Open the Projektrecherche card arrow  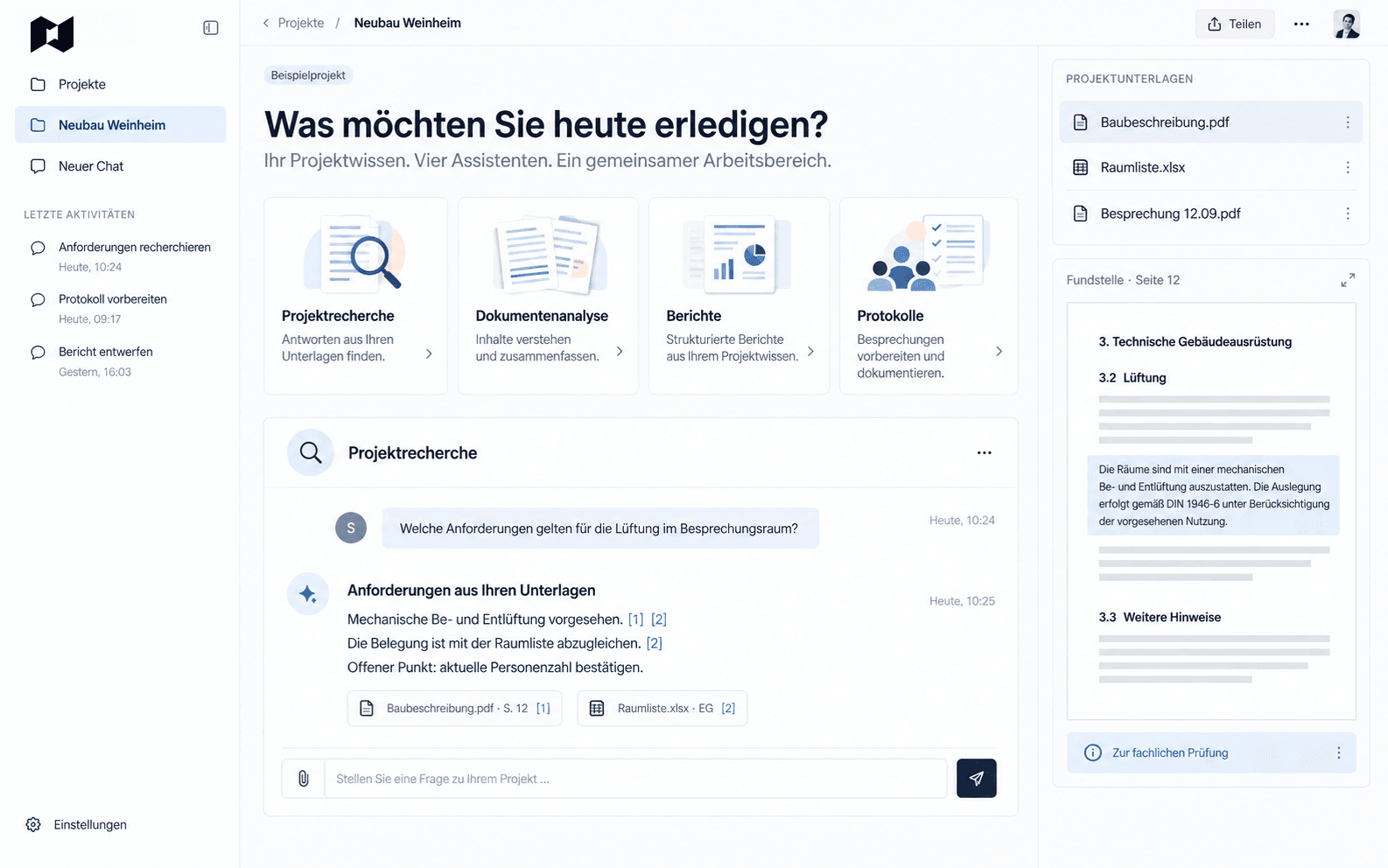point(429,353)
